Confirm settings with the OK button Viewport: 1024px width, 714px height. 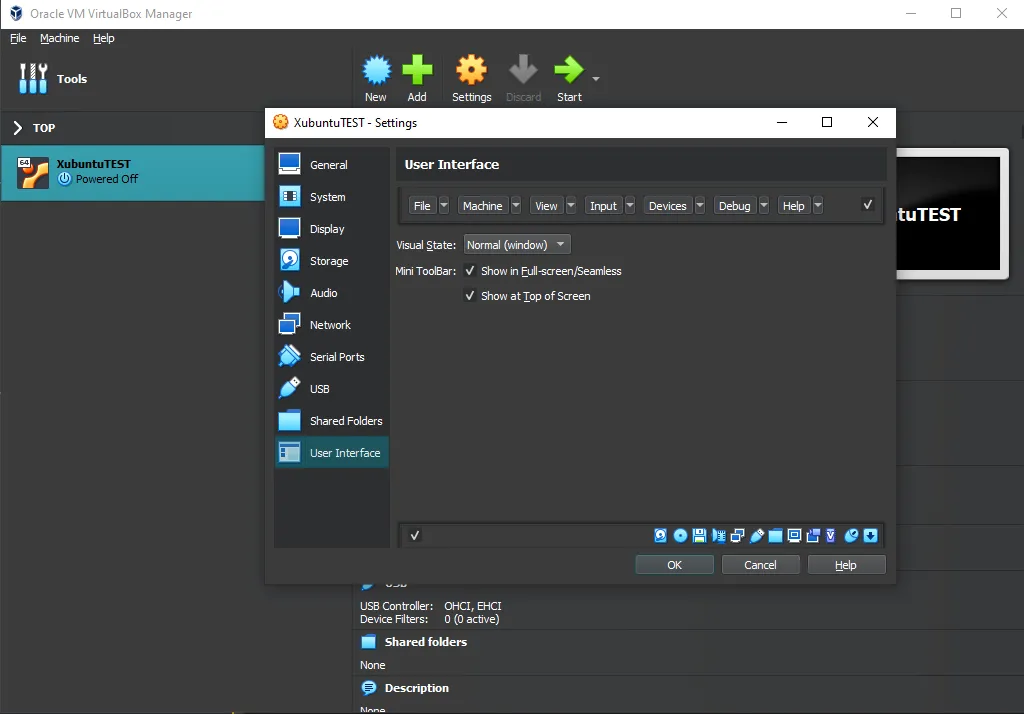point(674,564)
